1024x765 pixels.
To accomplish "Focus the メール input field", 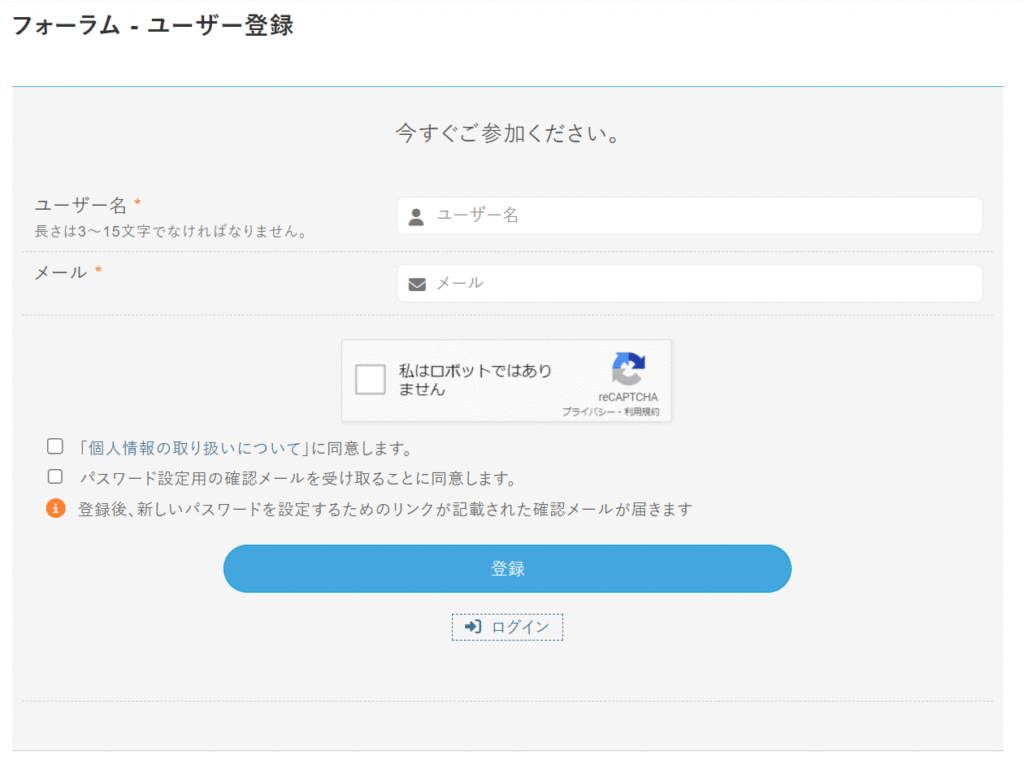I will (x=690, y=284).
